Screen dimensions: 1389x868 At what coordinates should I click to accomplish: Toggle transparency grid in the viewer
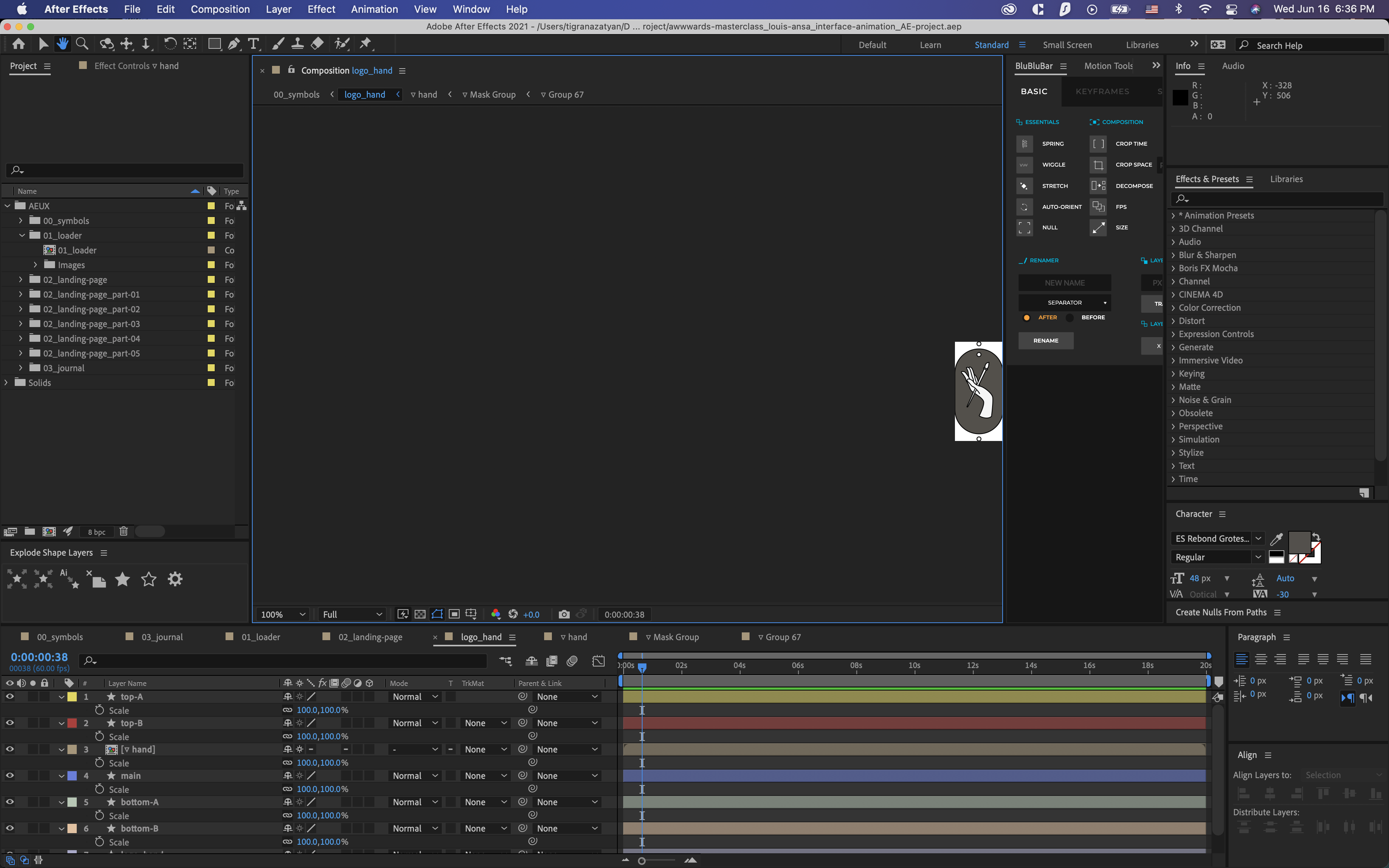[x=421, y=614]
